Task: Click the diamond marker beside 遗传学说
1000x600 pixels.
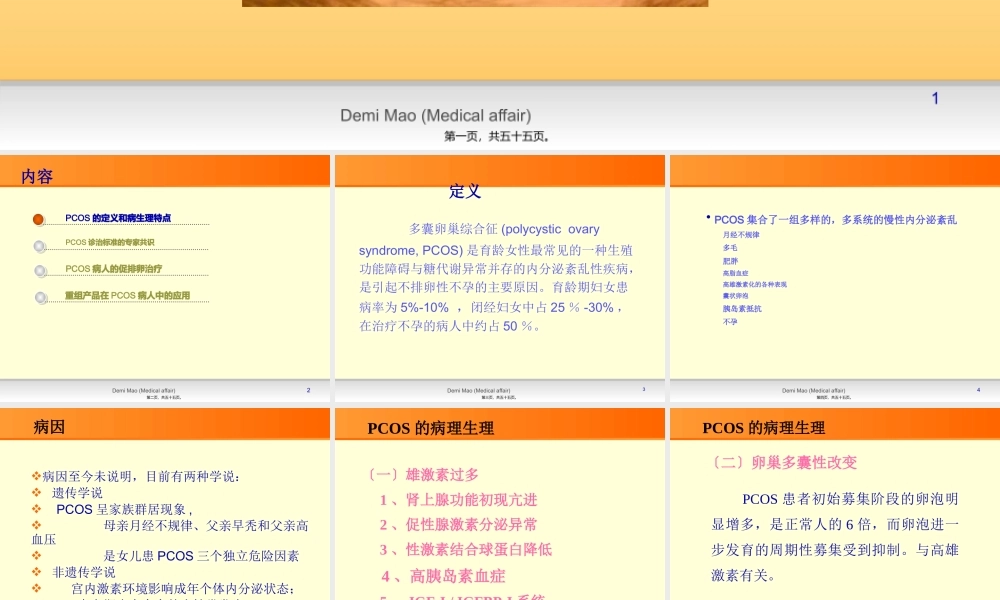Action: point(34,493)
